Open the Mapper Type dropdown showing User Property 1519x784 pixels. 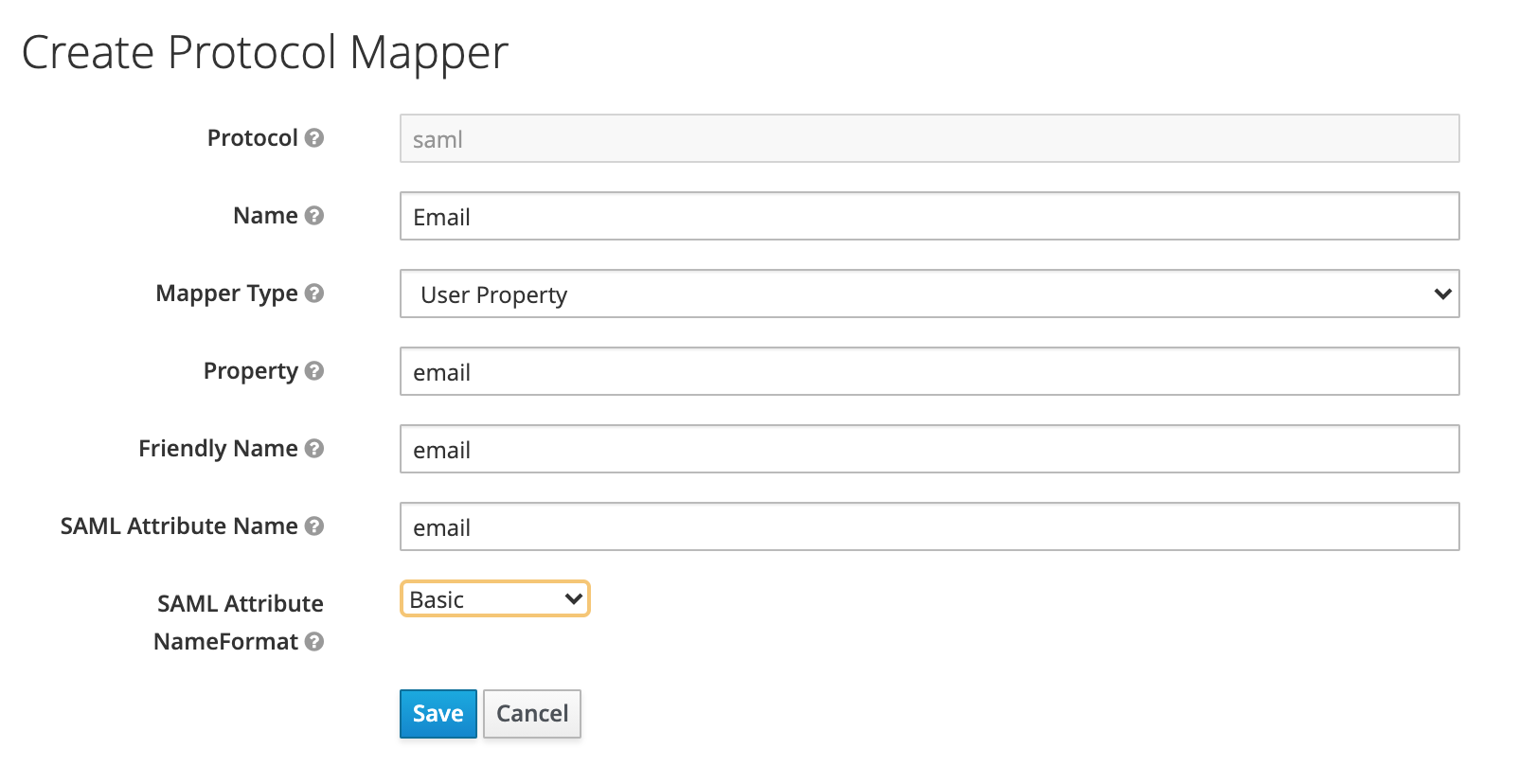928,294
